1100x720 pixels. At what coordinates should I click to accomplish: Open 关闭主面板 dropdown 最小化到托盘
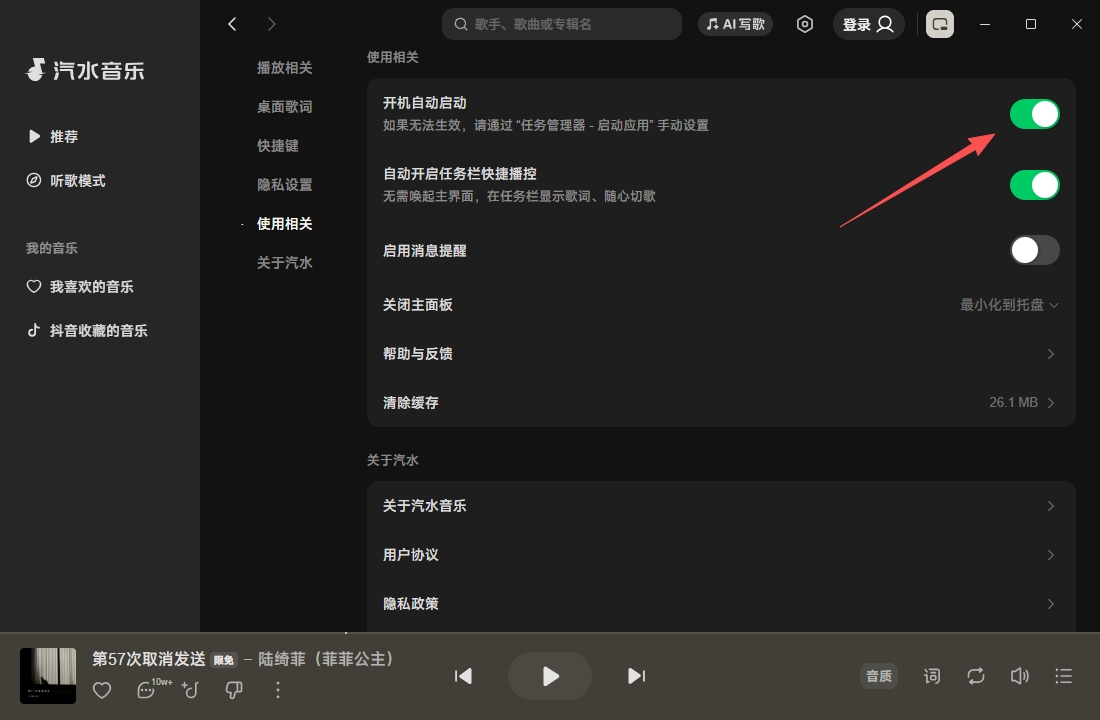click(1009, 305)
